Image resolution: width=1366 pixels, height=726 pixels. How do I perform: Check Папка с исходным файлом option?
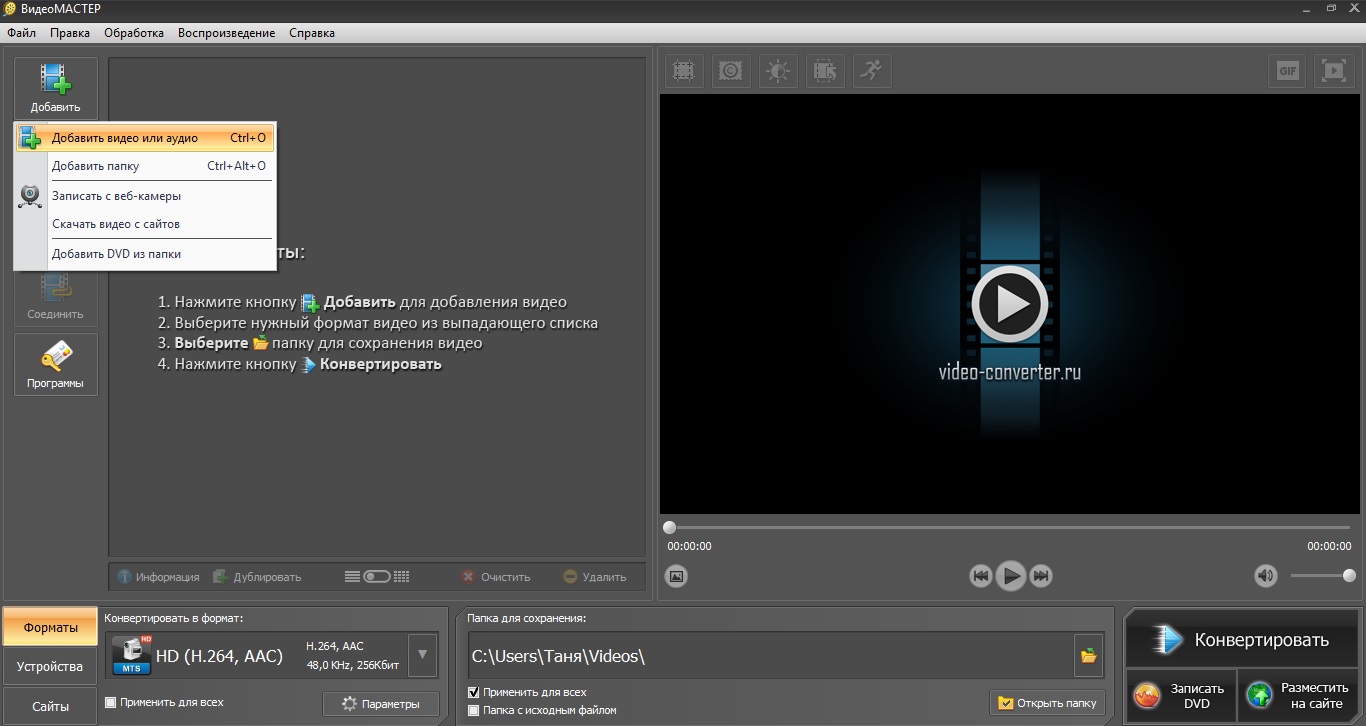click(x=474, y=710)
